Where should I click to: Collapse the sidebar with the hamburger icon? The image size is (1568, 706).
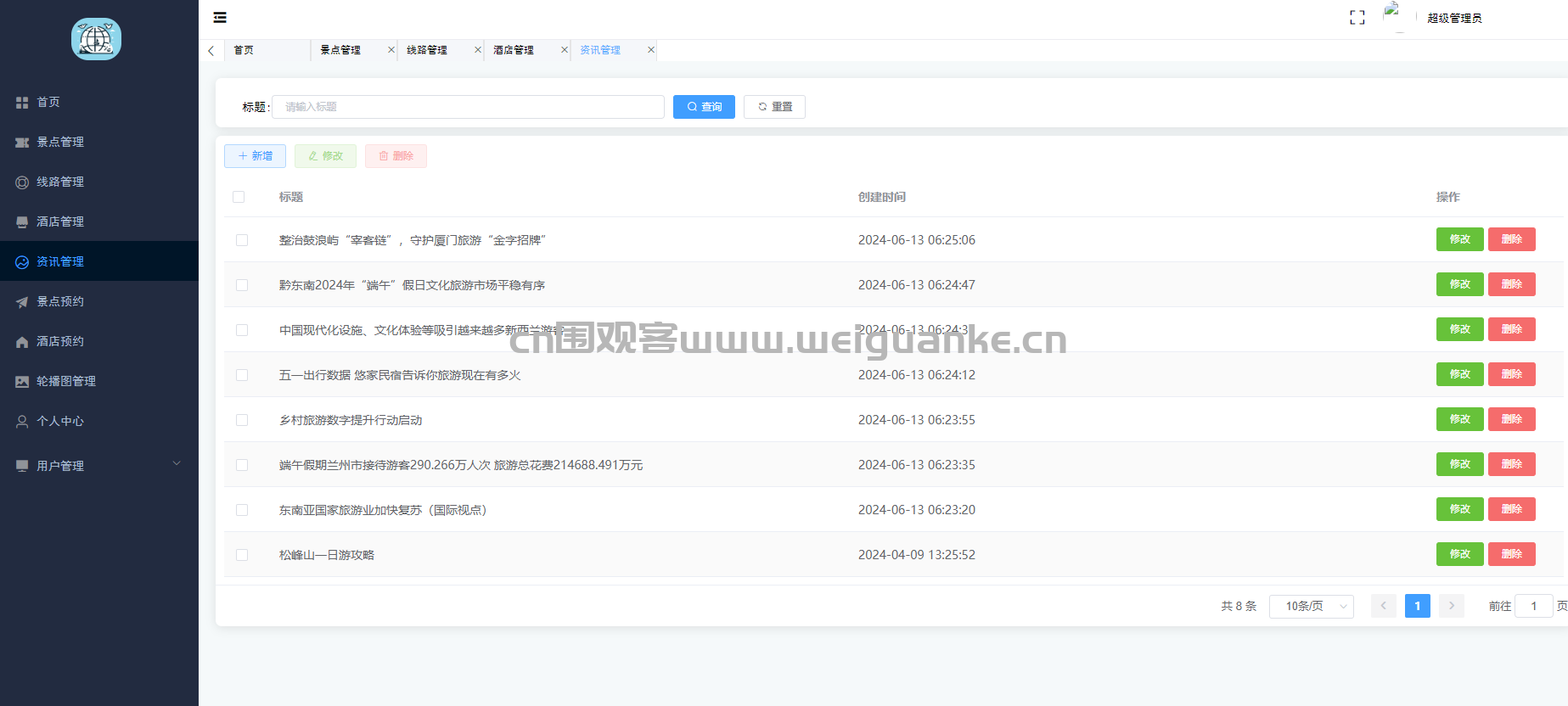pyautogui.click(x=220, y=18)
